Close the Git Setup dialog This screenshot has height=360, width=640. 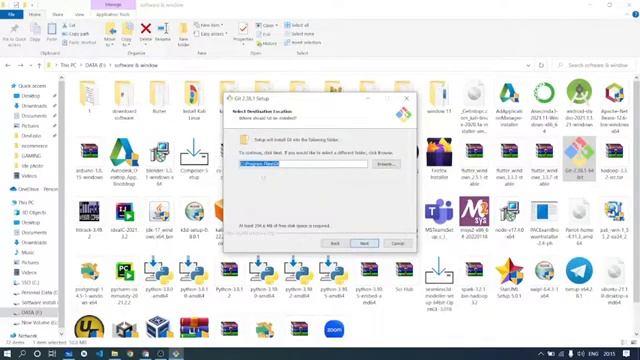pos(406,98)
